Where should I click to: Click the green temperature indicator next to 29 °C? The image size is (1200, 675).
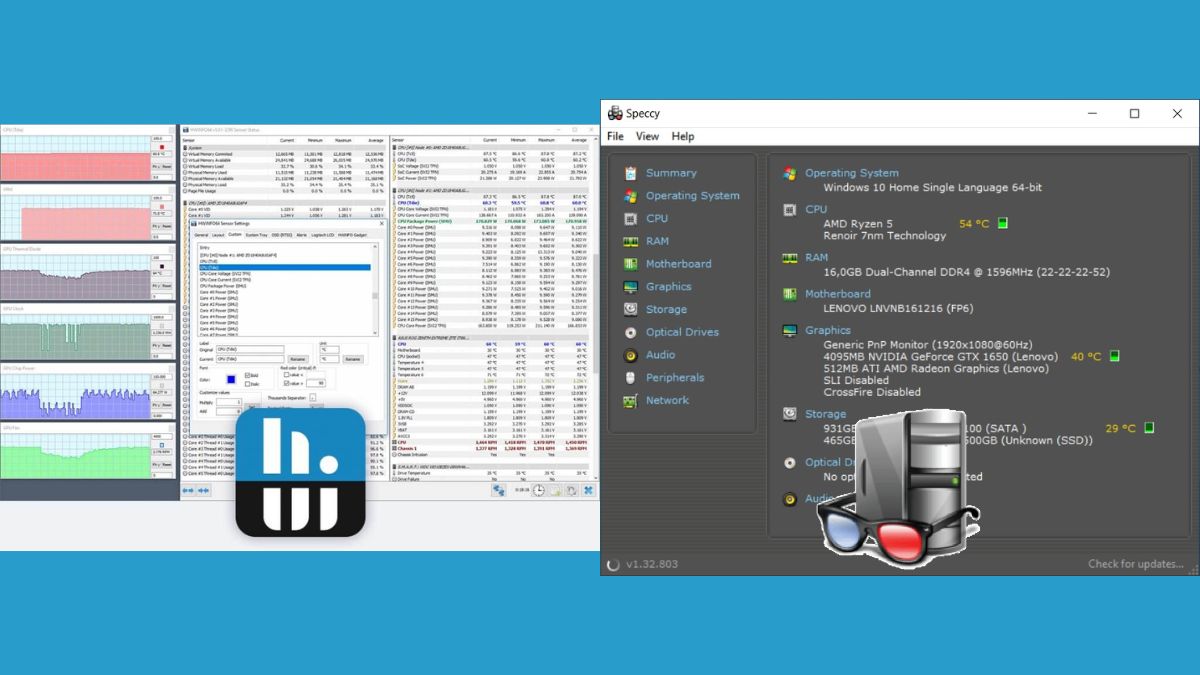pyautogui.click(x=1149, y=428)
